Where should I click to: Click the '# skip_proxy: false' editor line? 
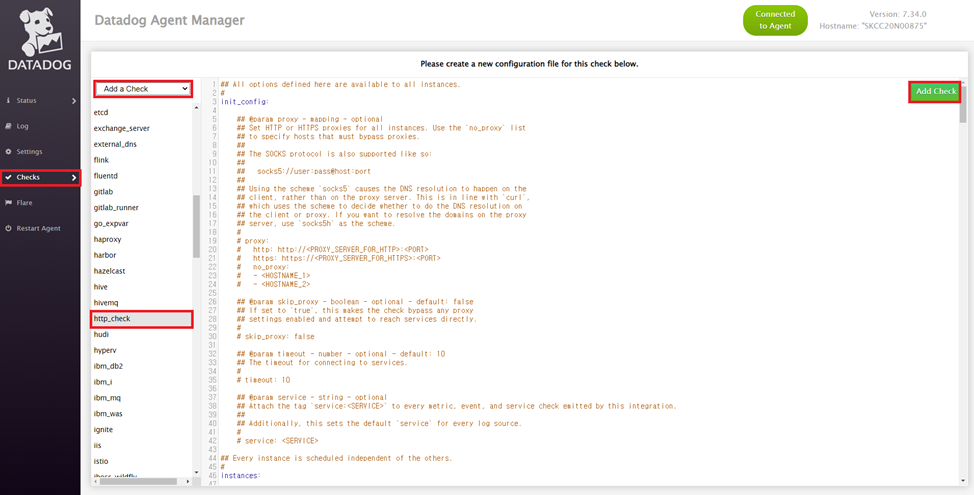(x=276, y=336)
